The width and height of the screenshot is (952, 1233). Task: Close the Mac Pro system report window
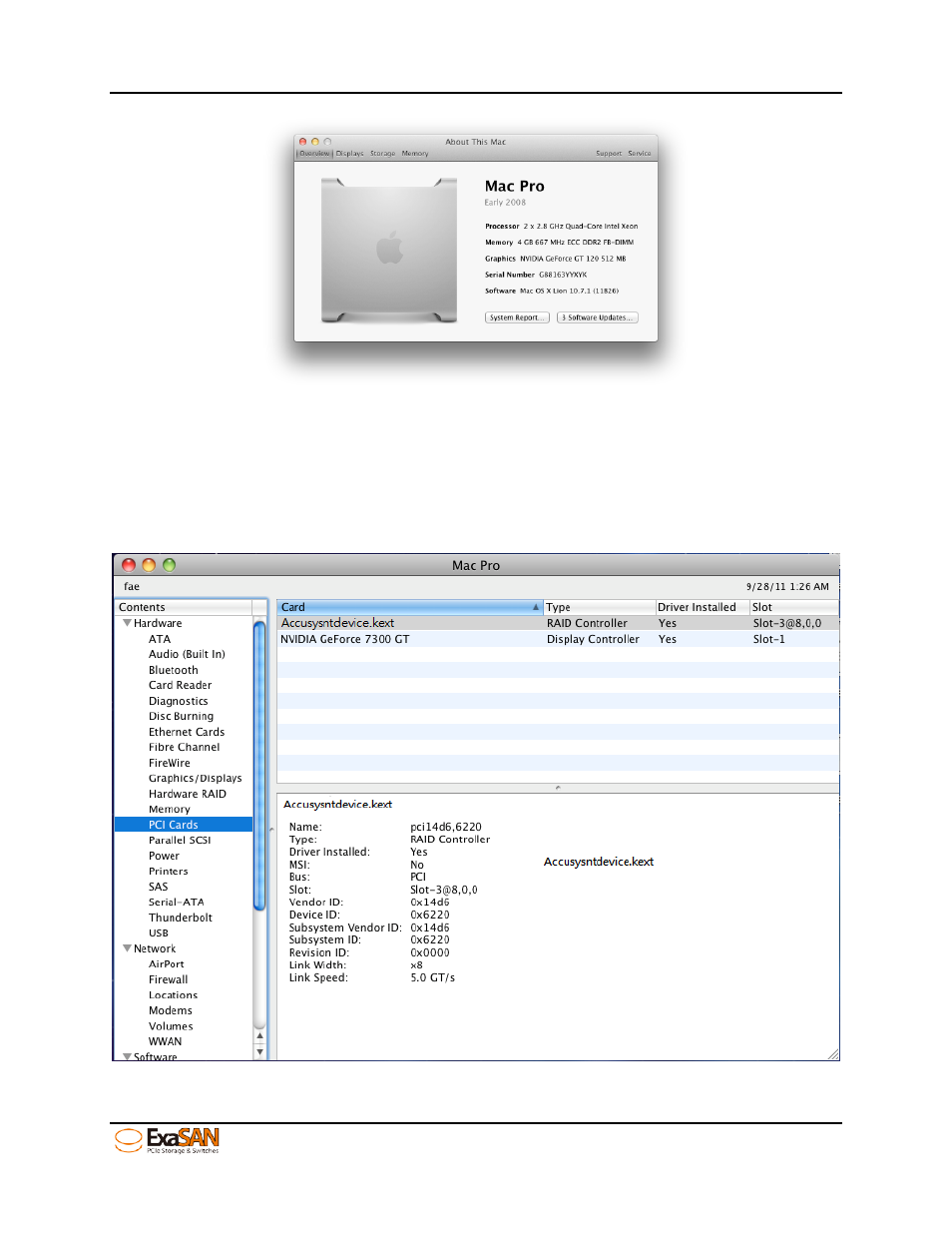coord(129,565)
